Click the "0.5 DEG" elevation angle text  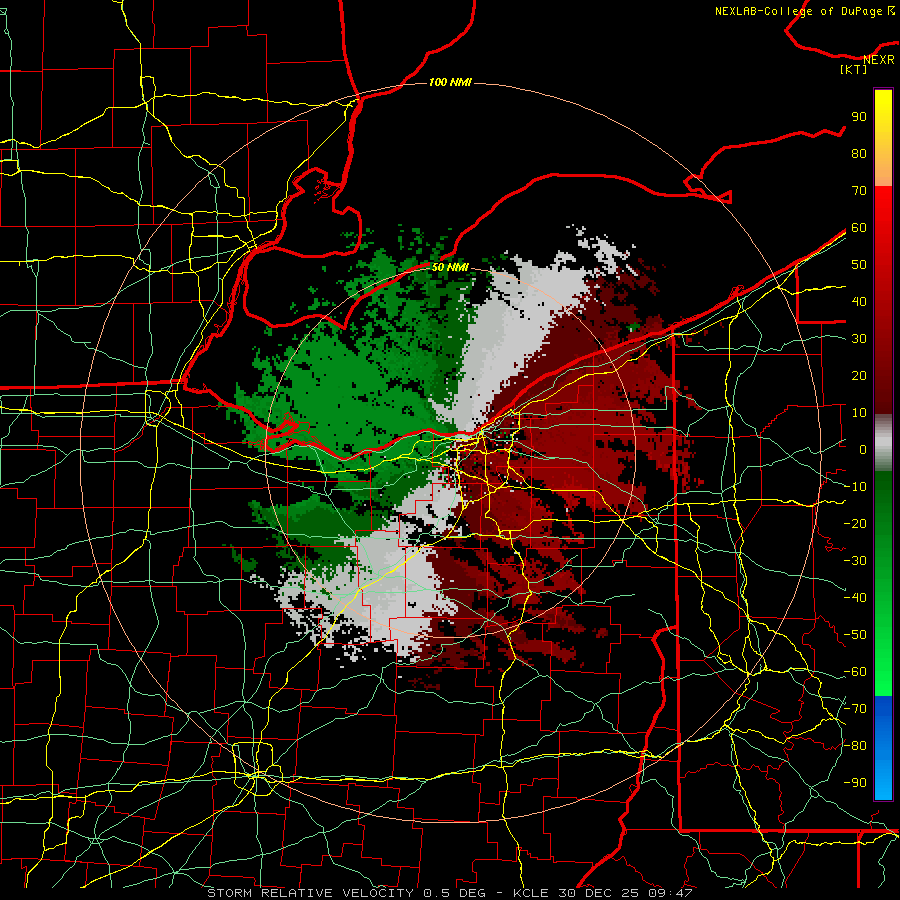[454, 893]
